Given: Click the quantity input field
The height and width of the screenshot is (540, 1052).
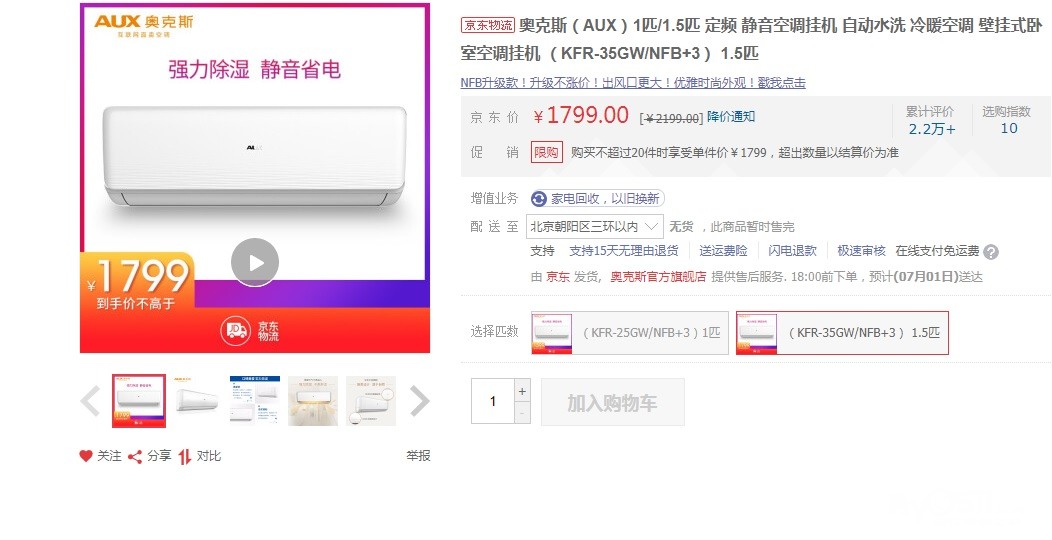Looking at the screenshot, I should (x=492, y=401).
